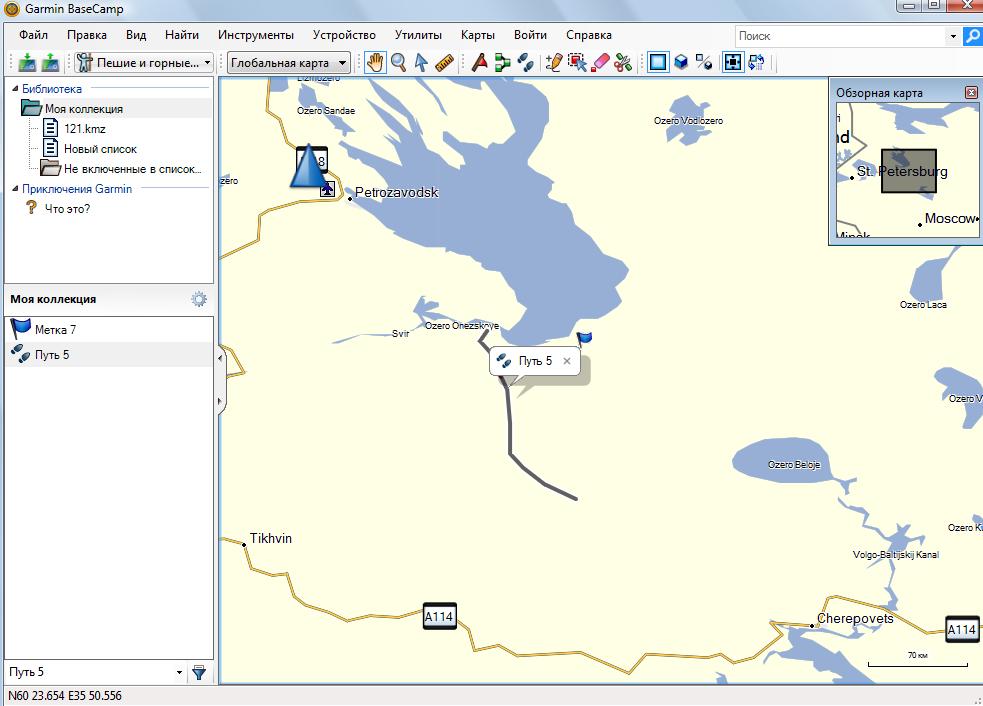
Task: Toggle the 3D map view button
Action: 680,63
